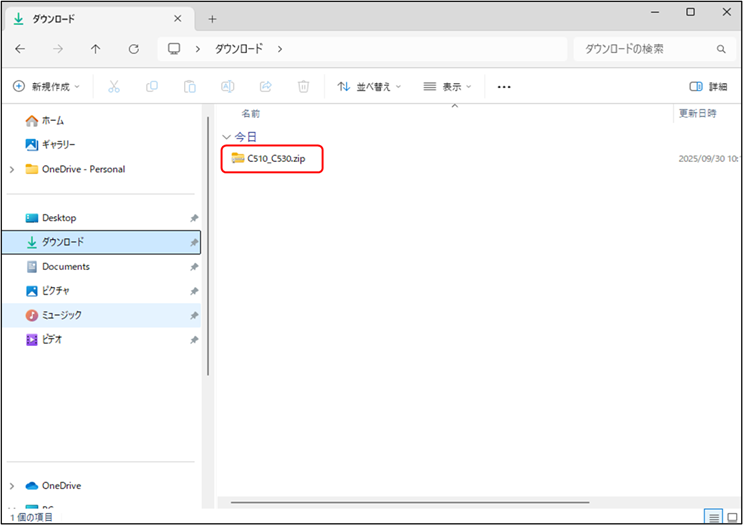Go up one folder level

point(95,49)
